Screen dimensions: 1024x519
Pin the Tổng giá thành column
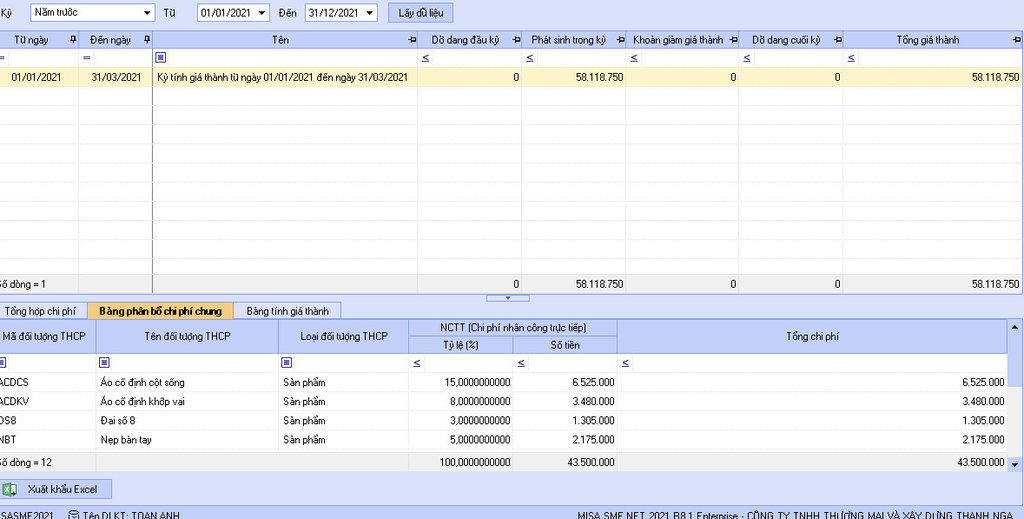pyautogui.click(x=1016, y=40)
